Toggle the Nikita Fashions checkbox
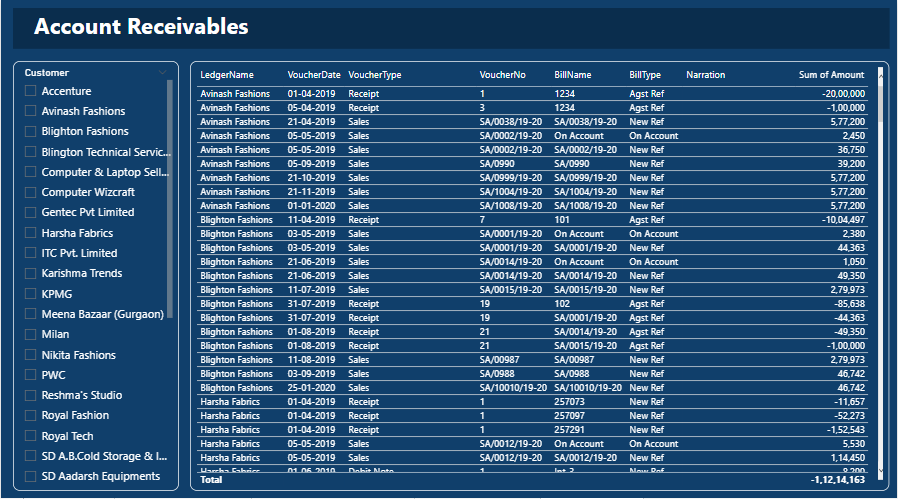The width and height of the screenshot is (898, 499). (x=31, y=355)
